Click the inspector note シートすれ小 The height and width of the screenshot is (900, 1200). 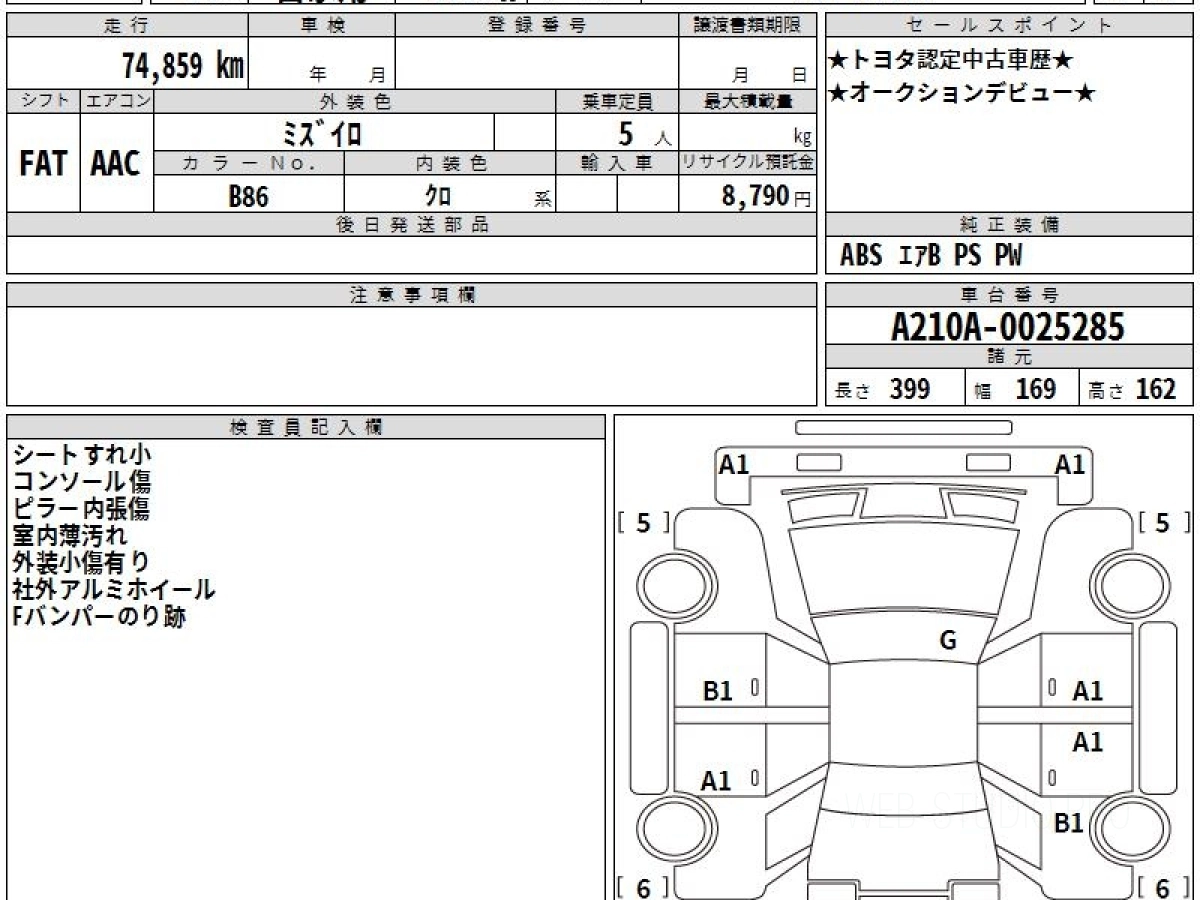pos(82,455)
